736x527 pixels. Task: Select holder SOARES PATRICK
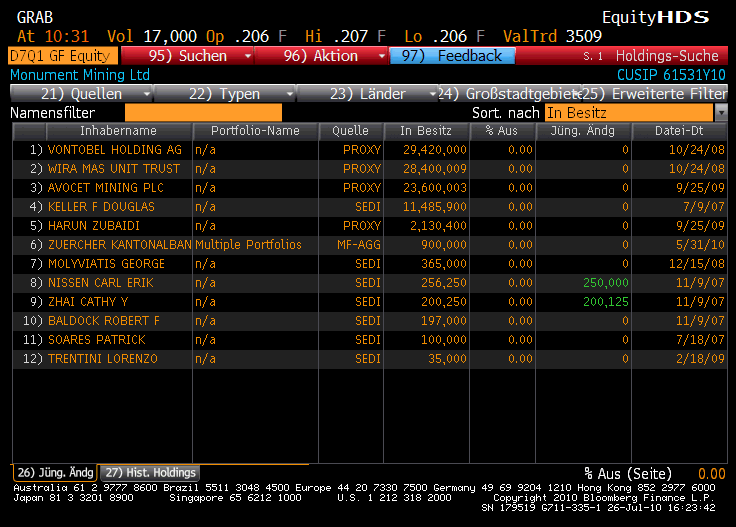click(x=97, y=340)
